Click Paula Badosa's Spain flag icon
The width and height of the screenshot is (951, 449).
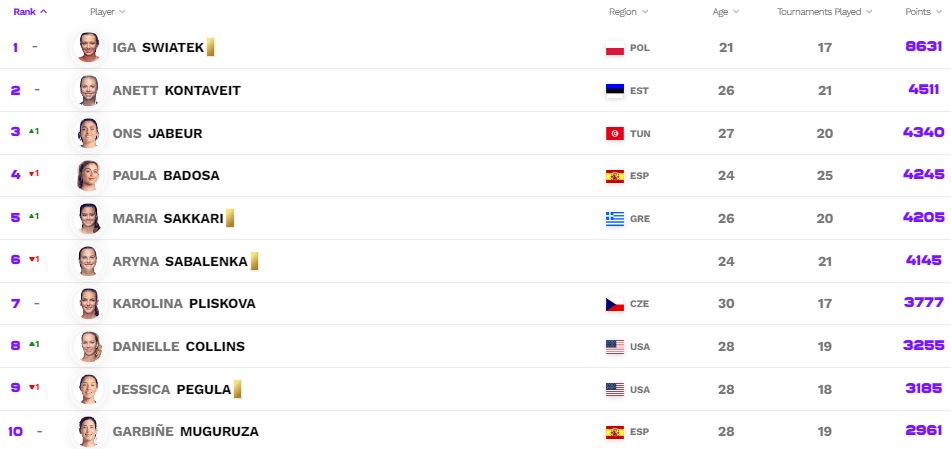click(x=615, y=176)
